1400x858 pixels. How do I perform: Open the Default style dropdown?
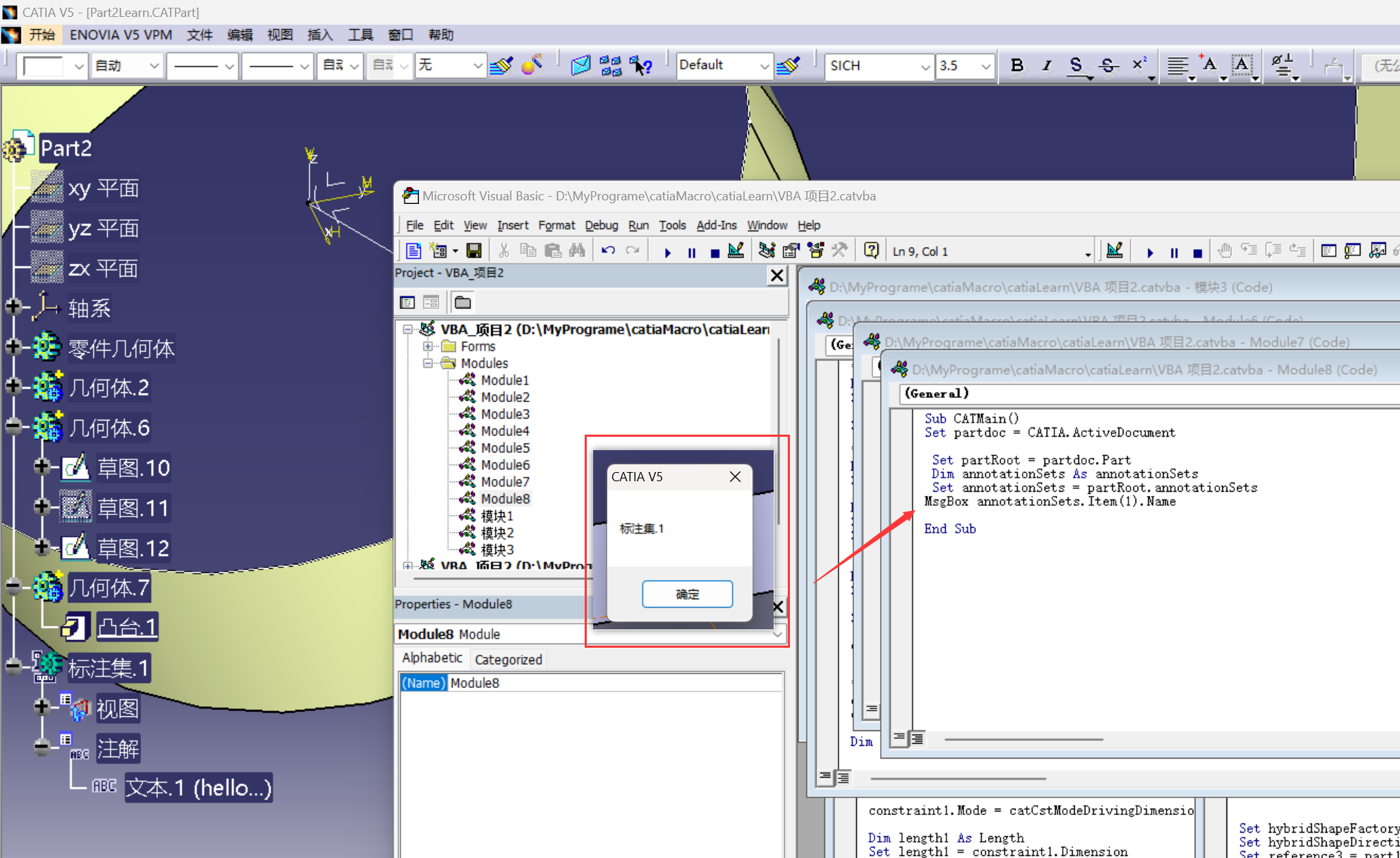point(765,67)
